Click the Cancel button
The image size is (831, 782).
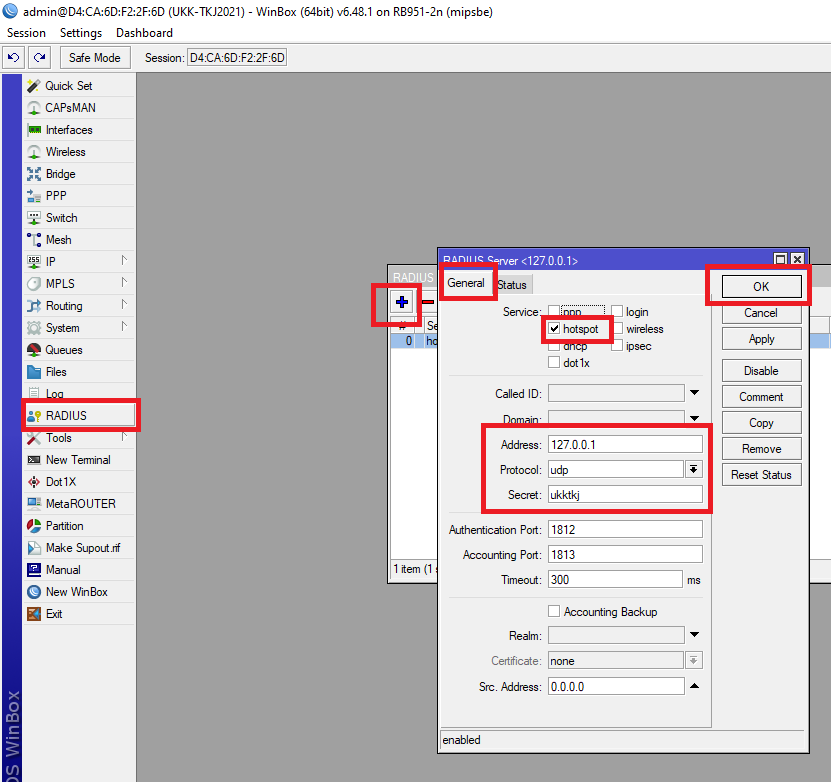(761, 313)
